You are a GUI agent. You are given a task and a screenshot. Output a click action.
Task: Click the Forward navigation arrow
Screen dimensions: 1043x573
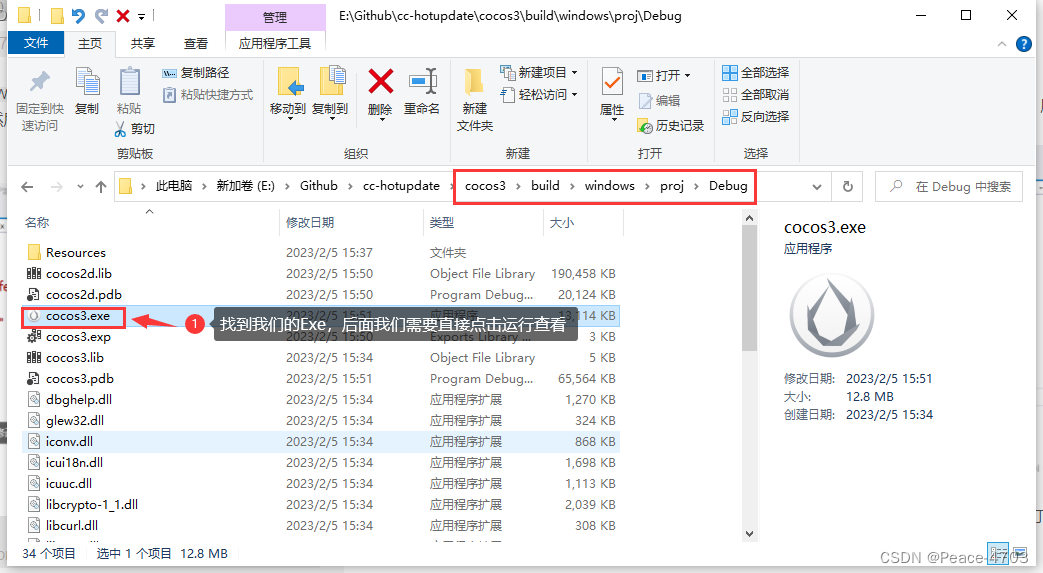coord(57,187)
